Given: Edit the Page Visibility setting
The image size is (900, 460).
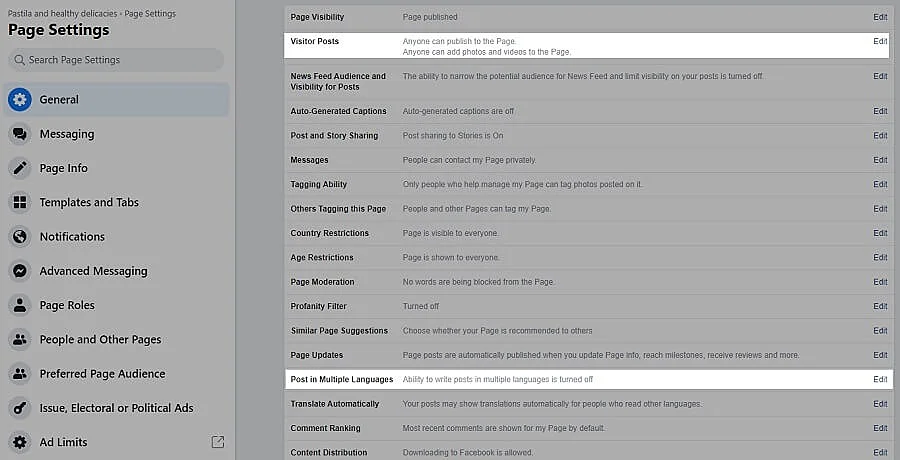Looking at the screenshot, I should click(880, 17).
